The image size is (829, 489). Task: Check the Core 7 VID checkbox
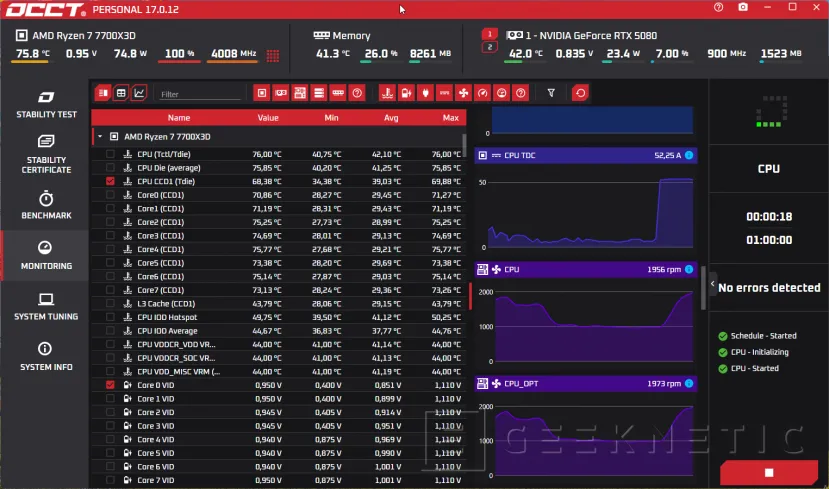(110, 480)
